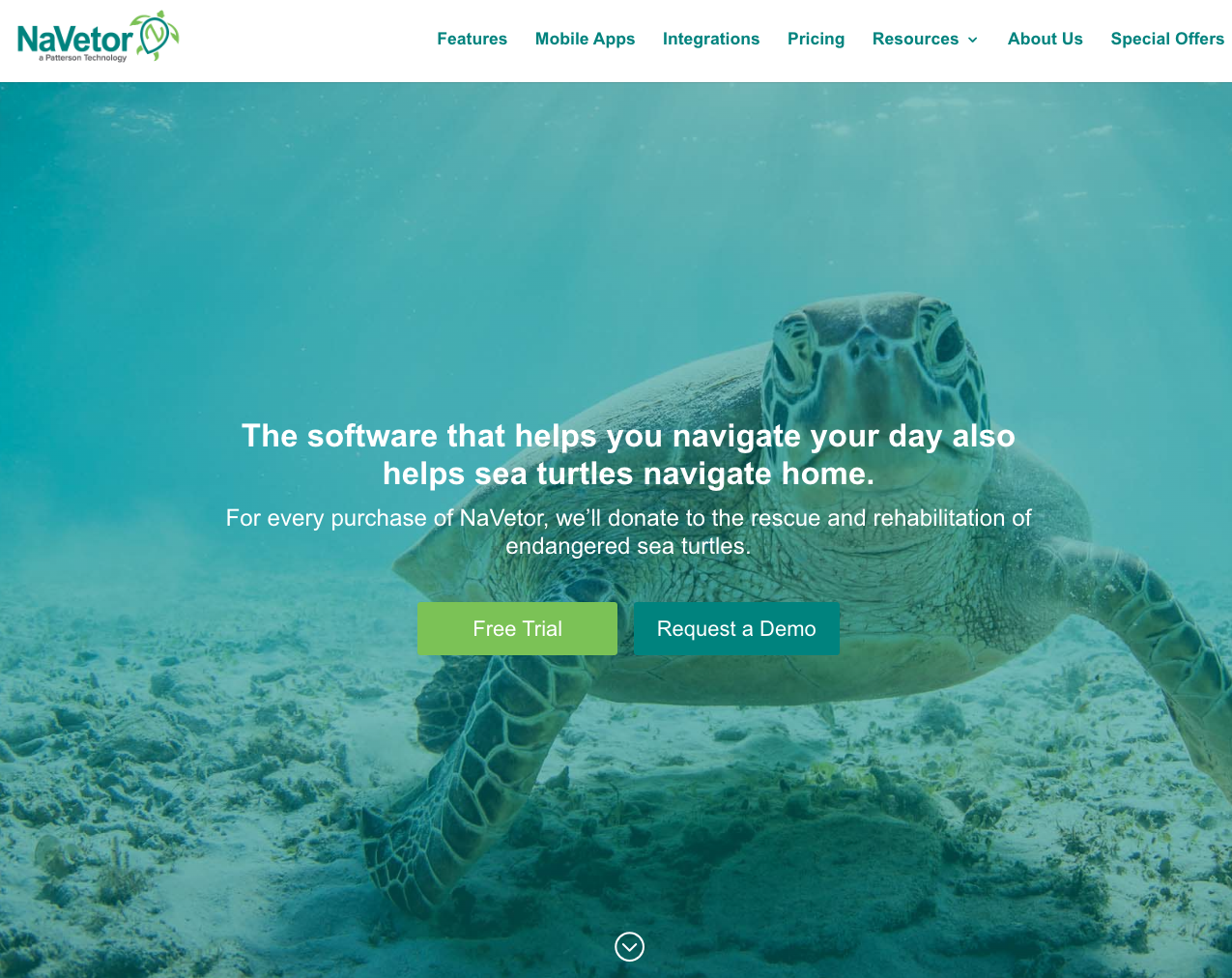
Task: Open the Features page
Action: click(472, 39)
